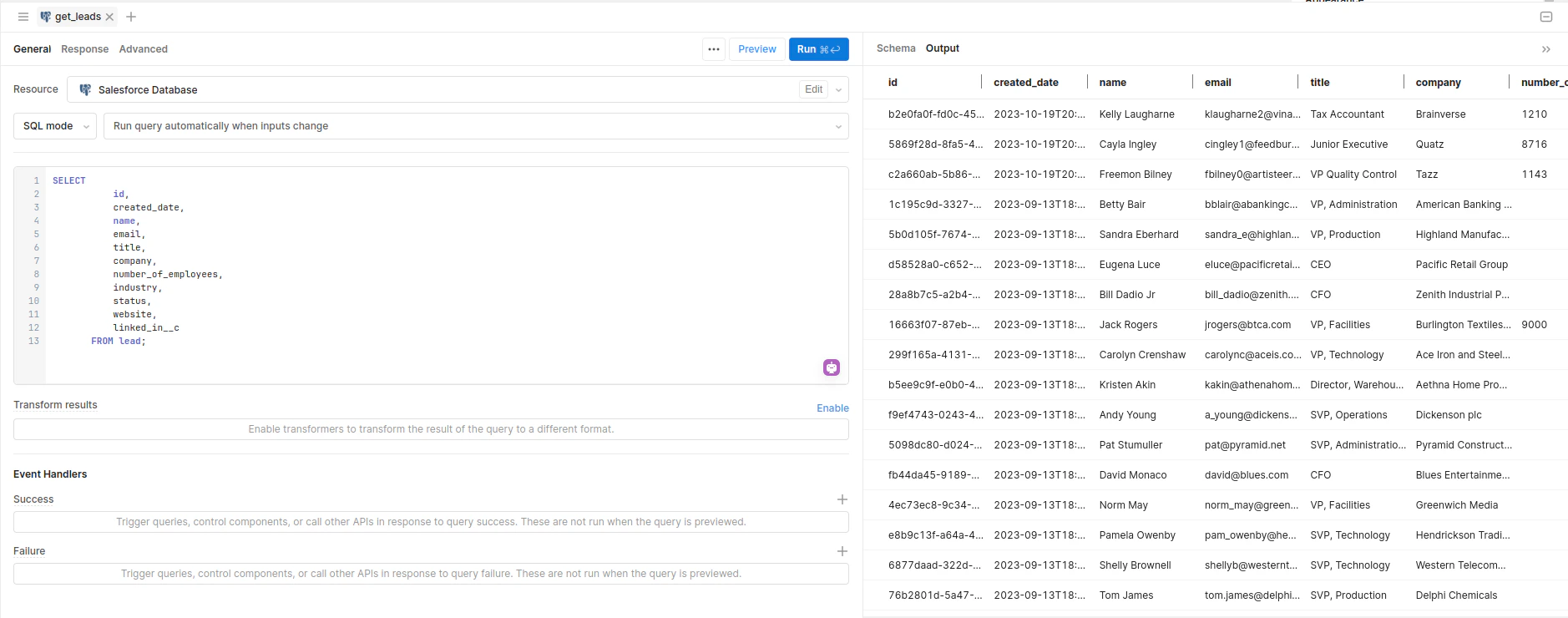This screenshot has width=1568, height=618.
Task: Click the name column header
Action: click(x=1113, y=83)
